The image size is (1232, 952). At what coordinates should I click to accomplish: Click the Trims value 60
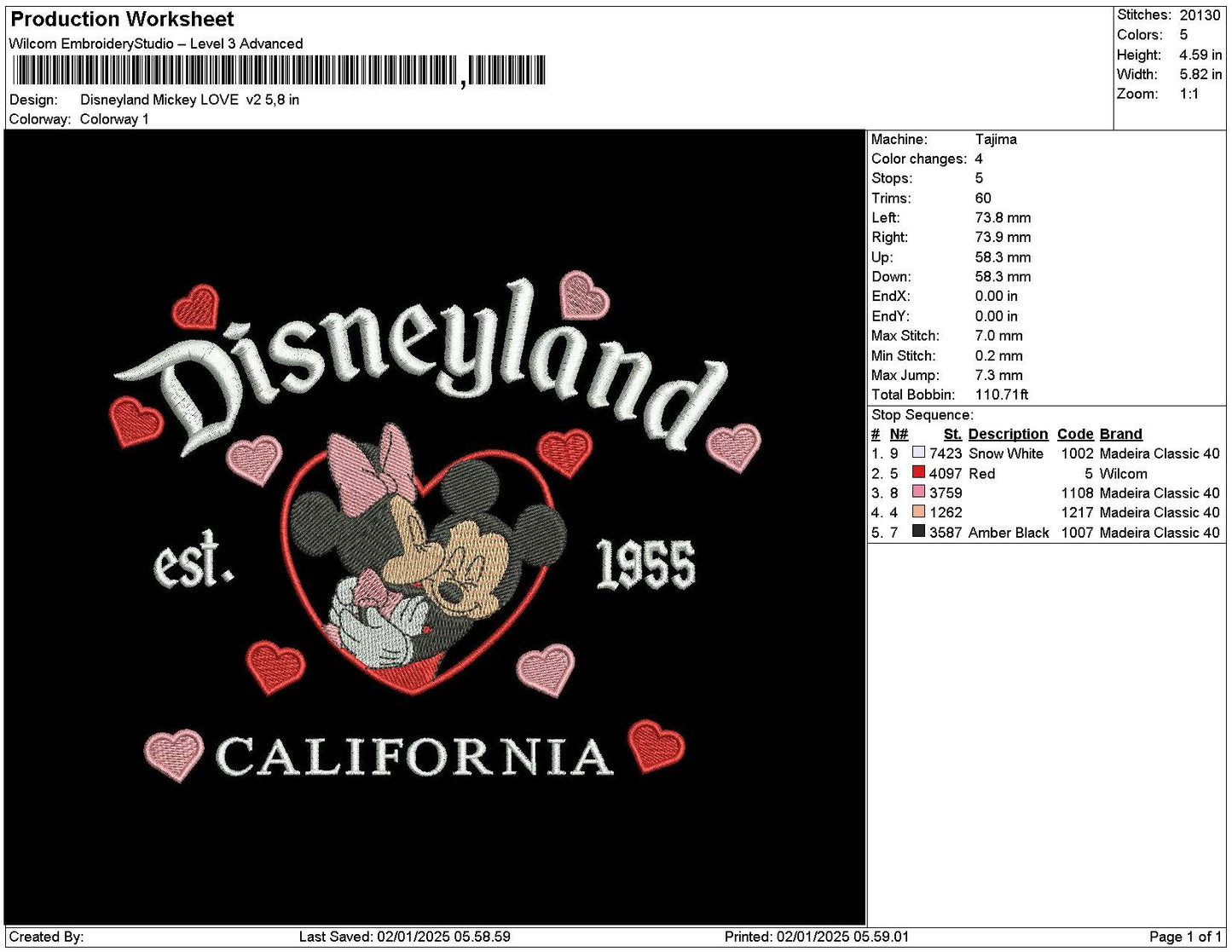point(983,198)
